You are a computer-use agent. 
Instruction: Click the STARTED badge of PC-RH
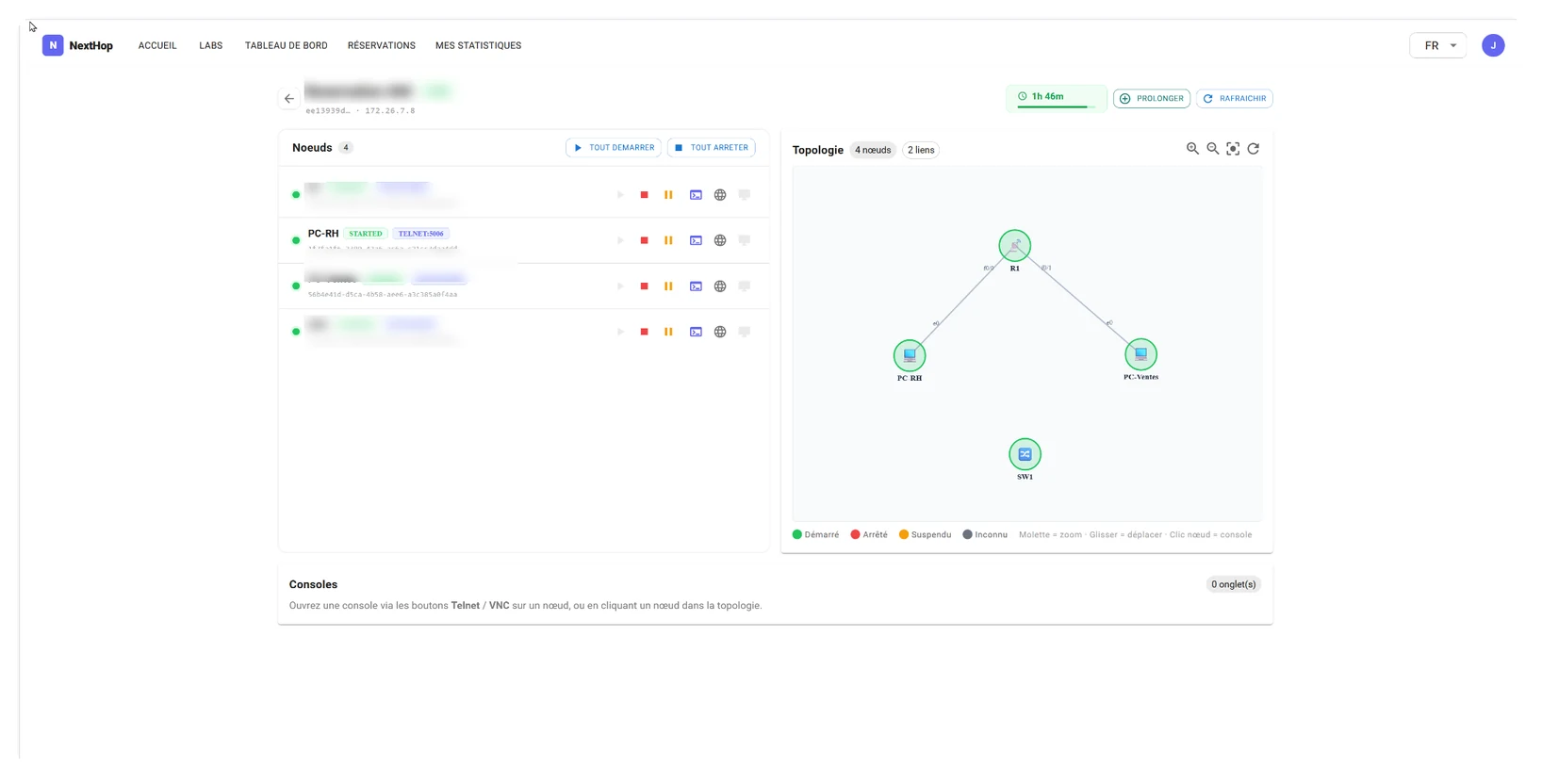[366, 234]
